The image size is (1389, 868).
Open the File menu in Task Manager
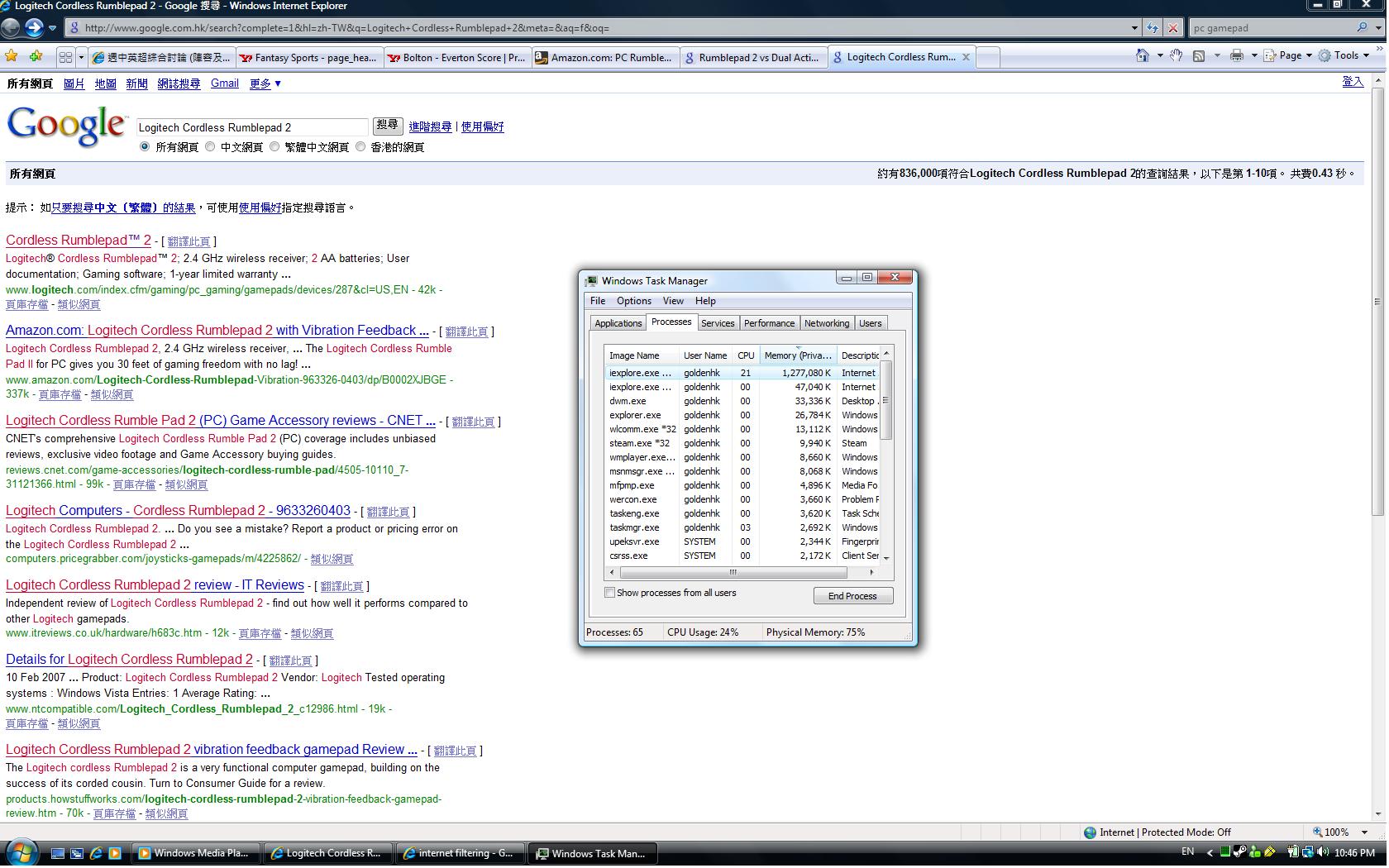click(x=598, y=301)
